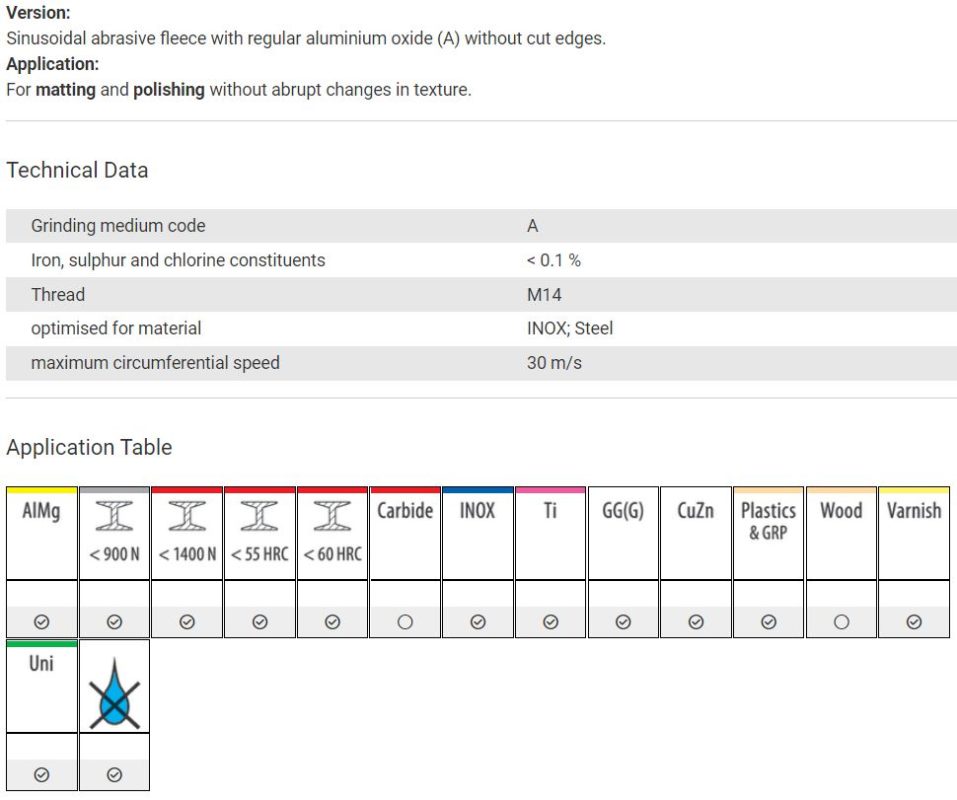Click the Uni material tile

(42, 686)
